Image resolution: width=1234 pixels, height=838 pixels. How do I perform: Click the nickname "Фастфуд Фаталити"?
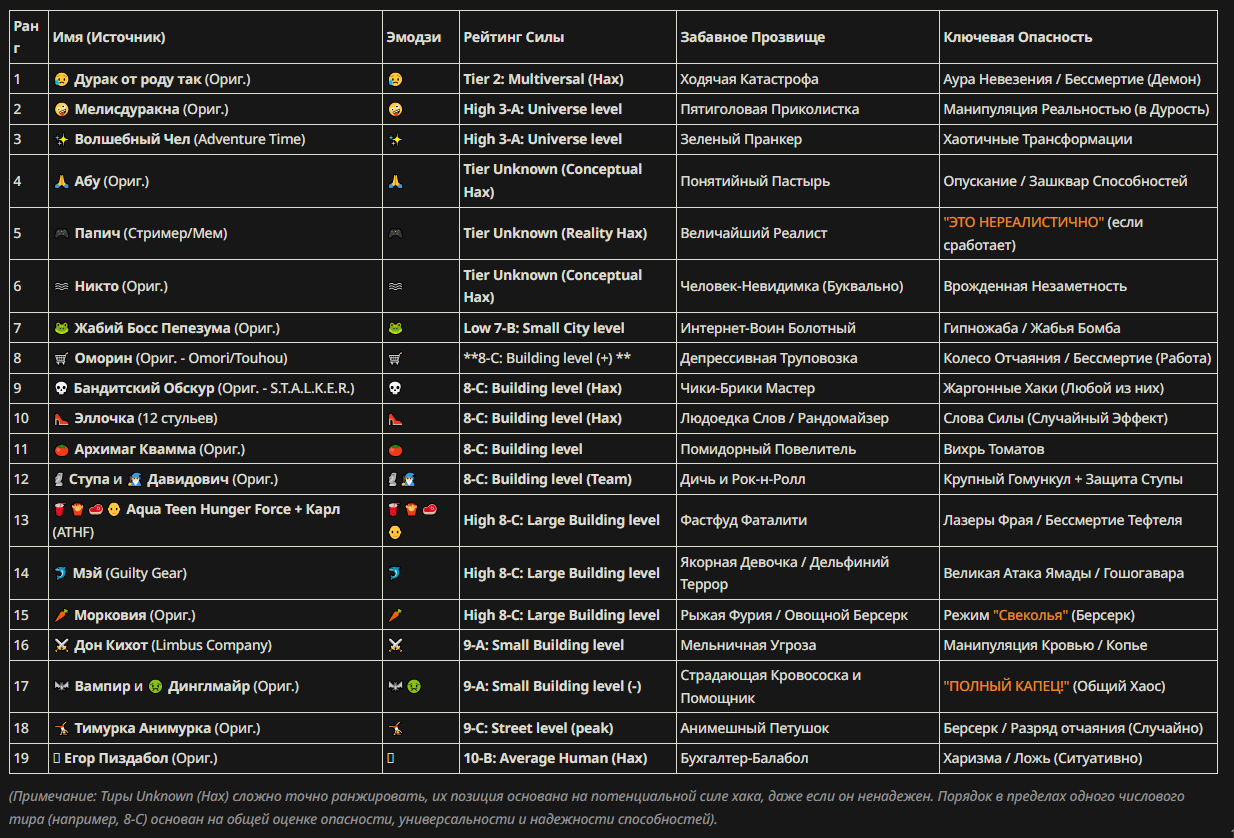(743, 520)
